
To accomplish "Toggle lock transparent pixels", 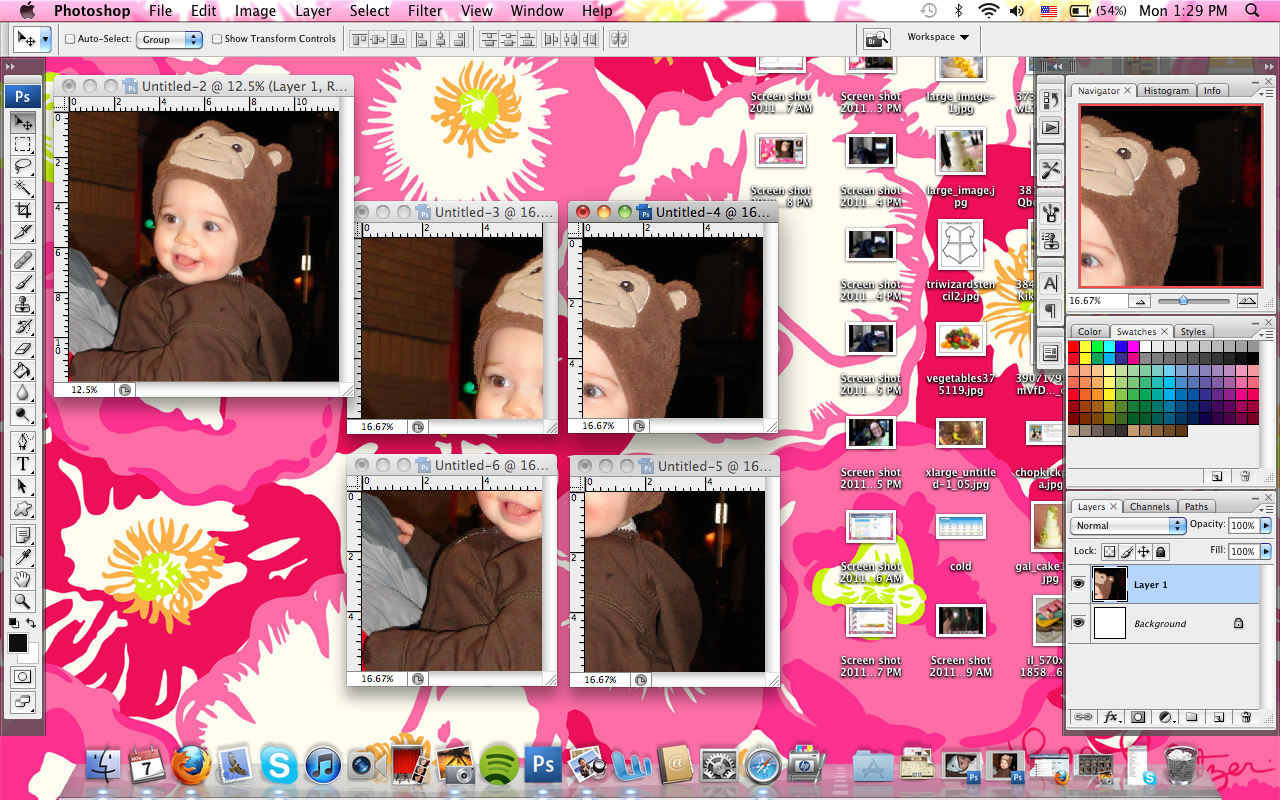I will click(x=1109, y=551).
